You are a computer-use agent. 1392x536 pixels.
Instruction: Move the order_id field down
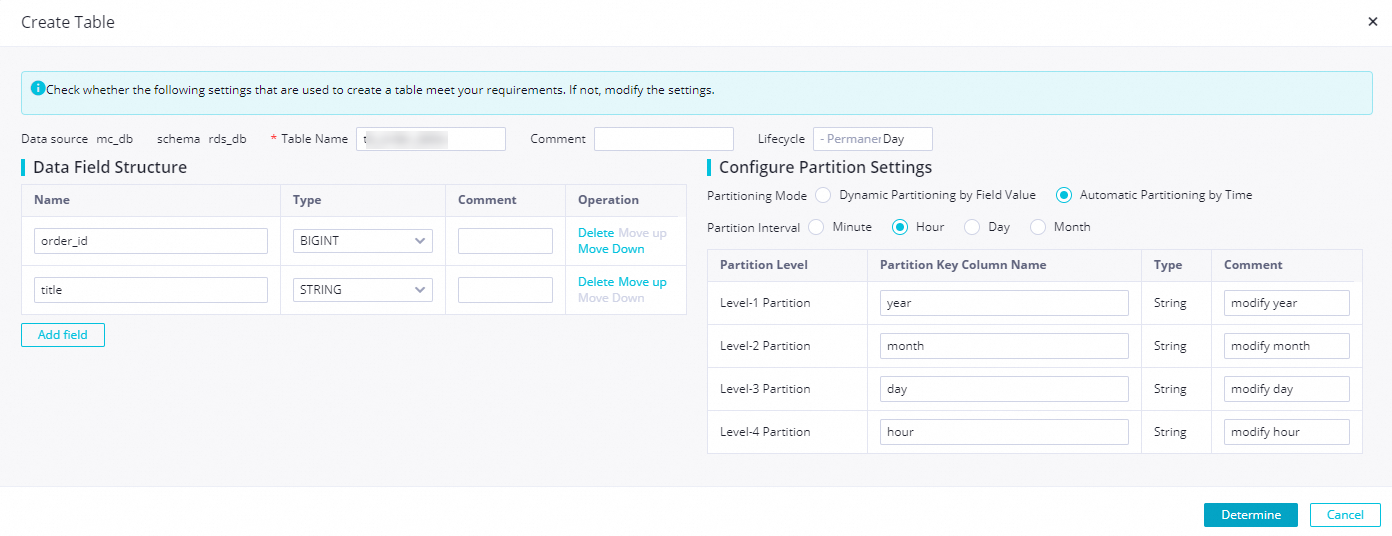point(611,249)
